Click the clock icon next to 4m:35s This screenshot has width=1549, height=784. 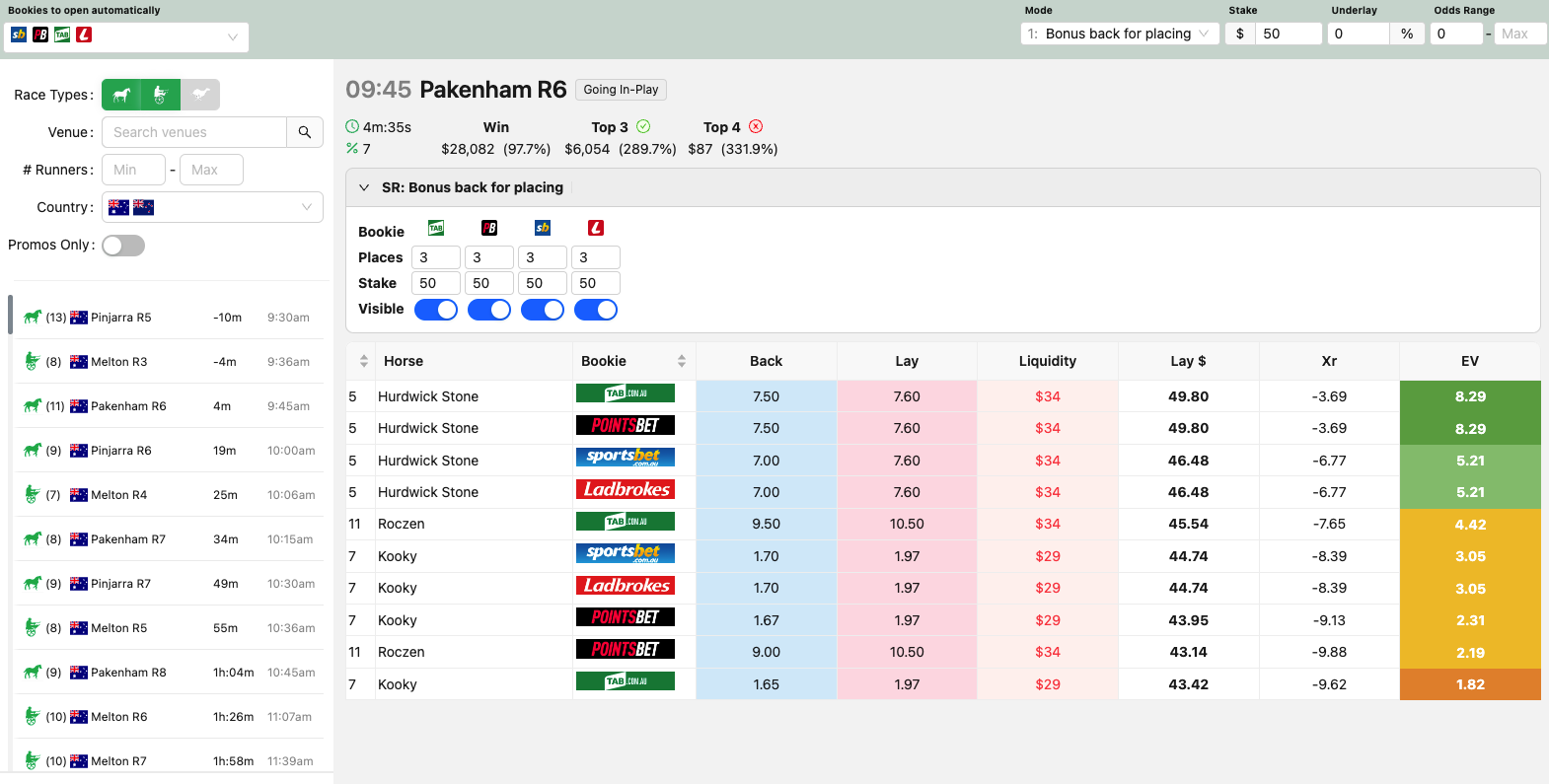coord(352,127)
